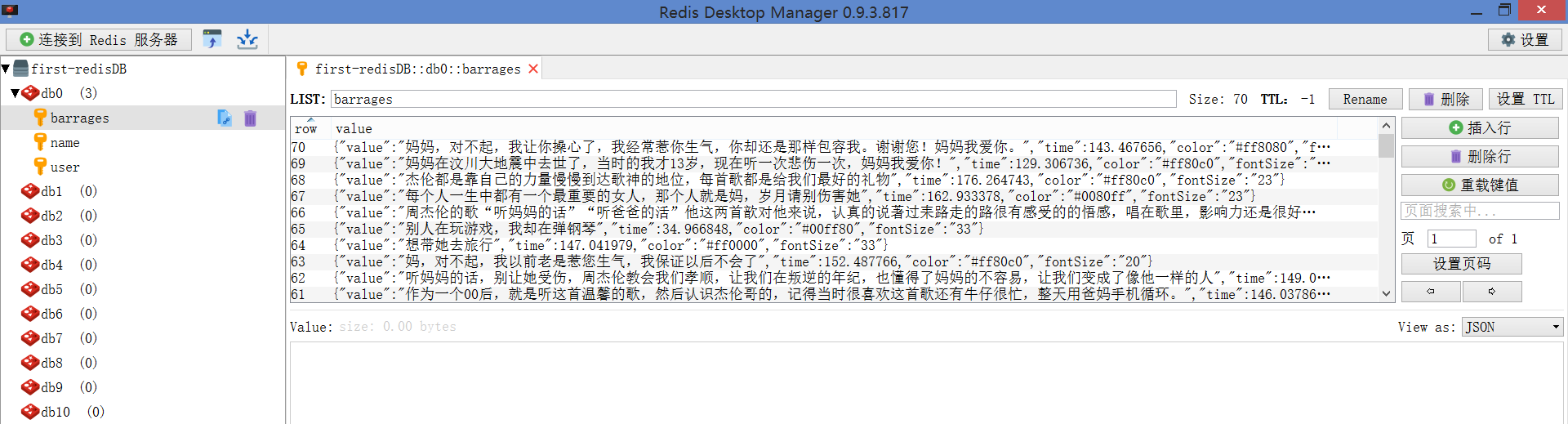Click the db1 database icon
Screen dimensions: 1568x424
pos(30,191)
